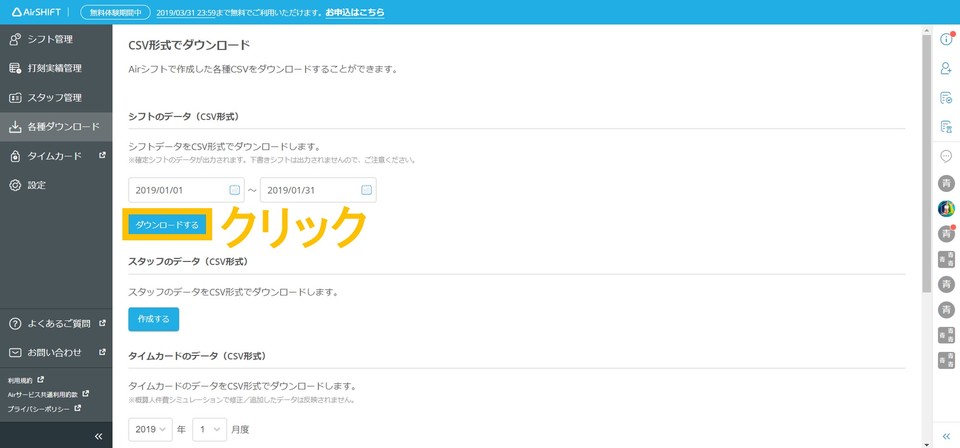
Task: Open よくあるご質問 help link
Action: 58,324
